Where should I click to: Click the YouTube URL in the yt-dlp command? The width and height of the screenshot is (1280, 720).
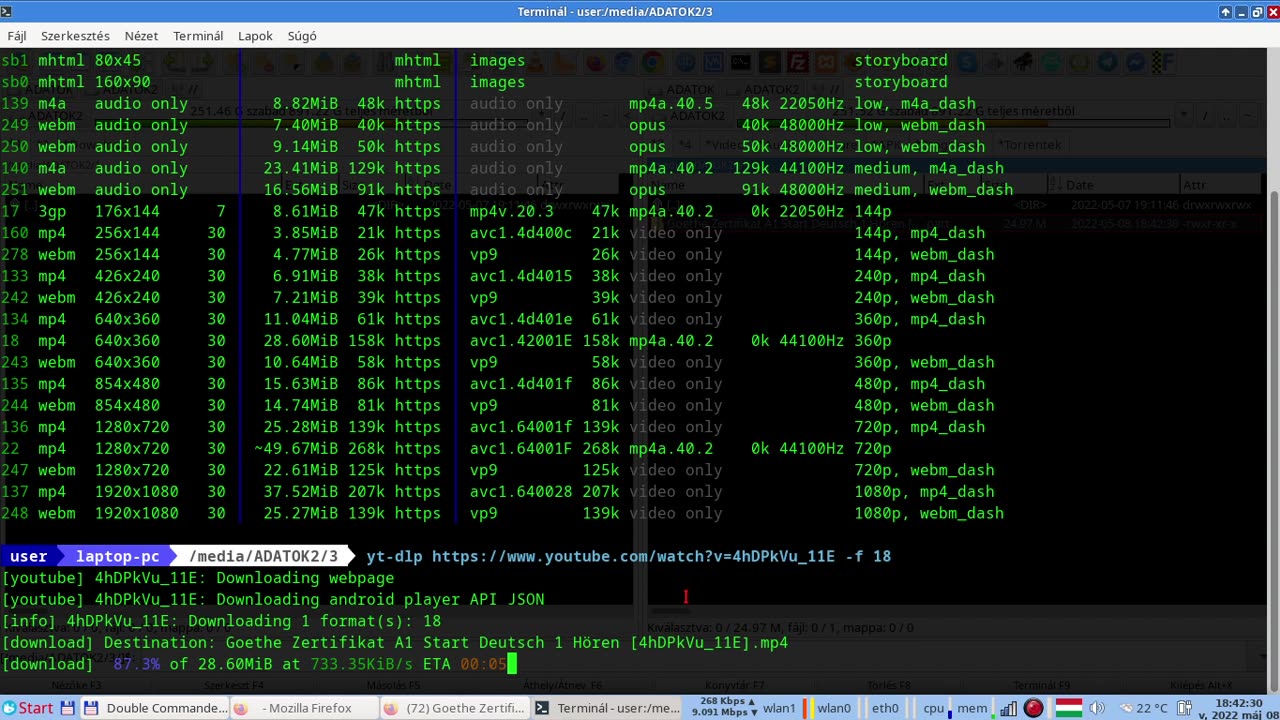tap(633, 556)
